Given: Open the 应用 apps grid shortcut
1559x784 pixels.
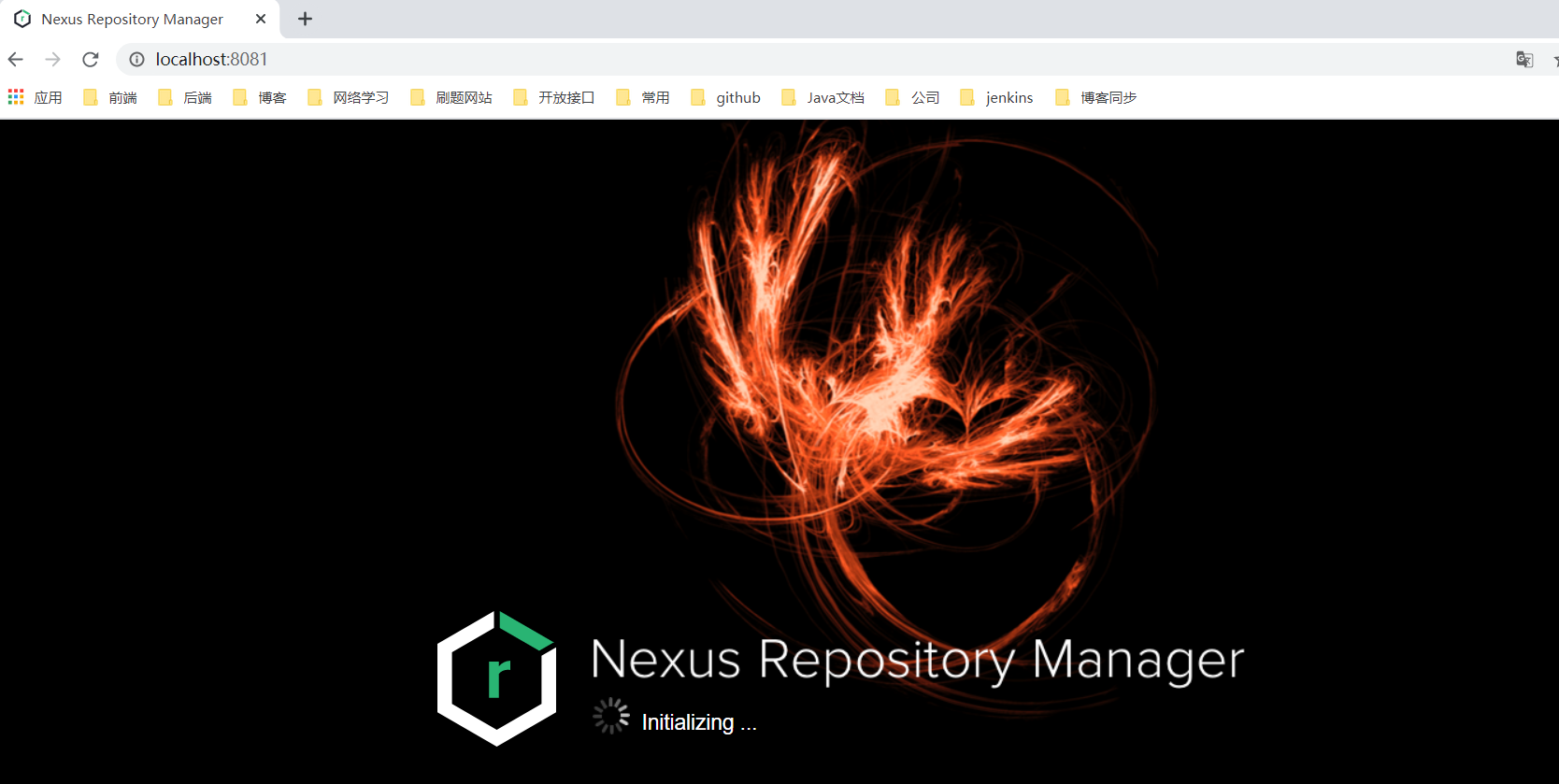Looking at the screenshot, I should (x=36, y=97).
